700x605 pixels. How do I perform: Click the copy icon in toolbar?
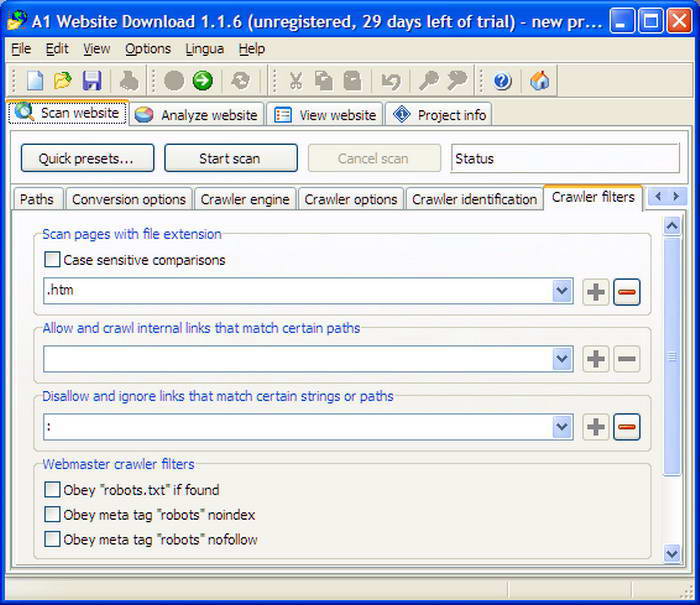click(324, 81)
